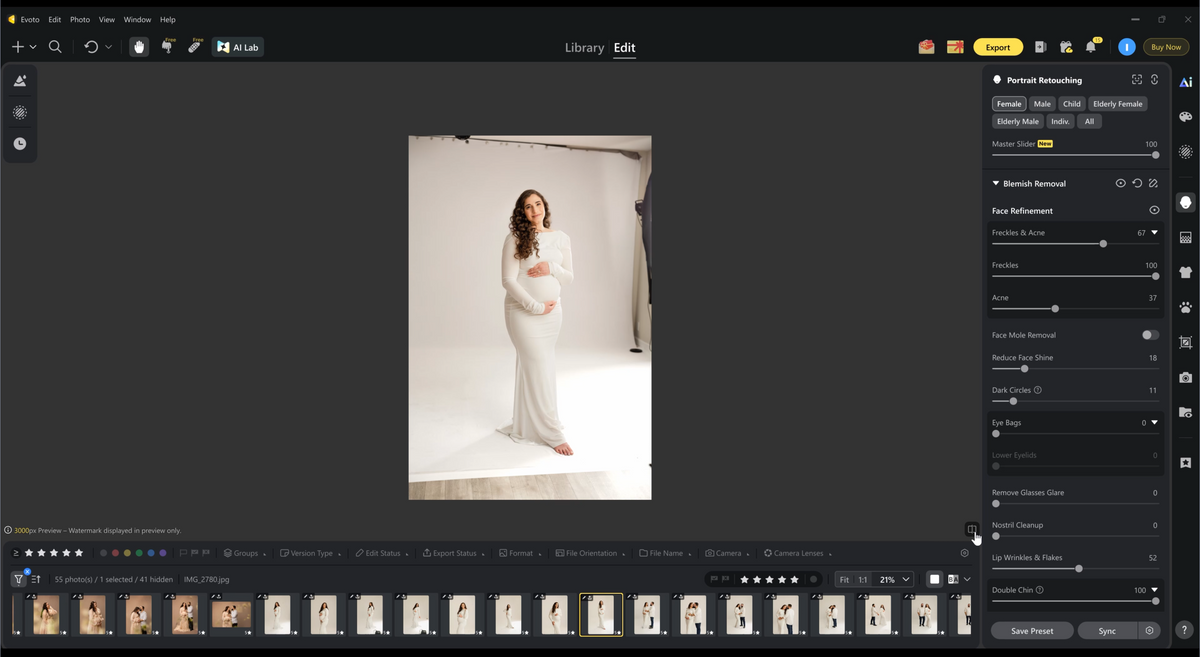Open the Photo menu

pos(80,19)
